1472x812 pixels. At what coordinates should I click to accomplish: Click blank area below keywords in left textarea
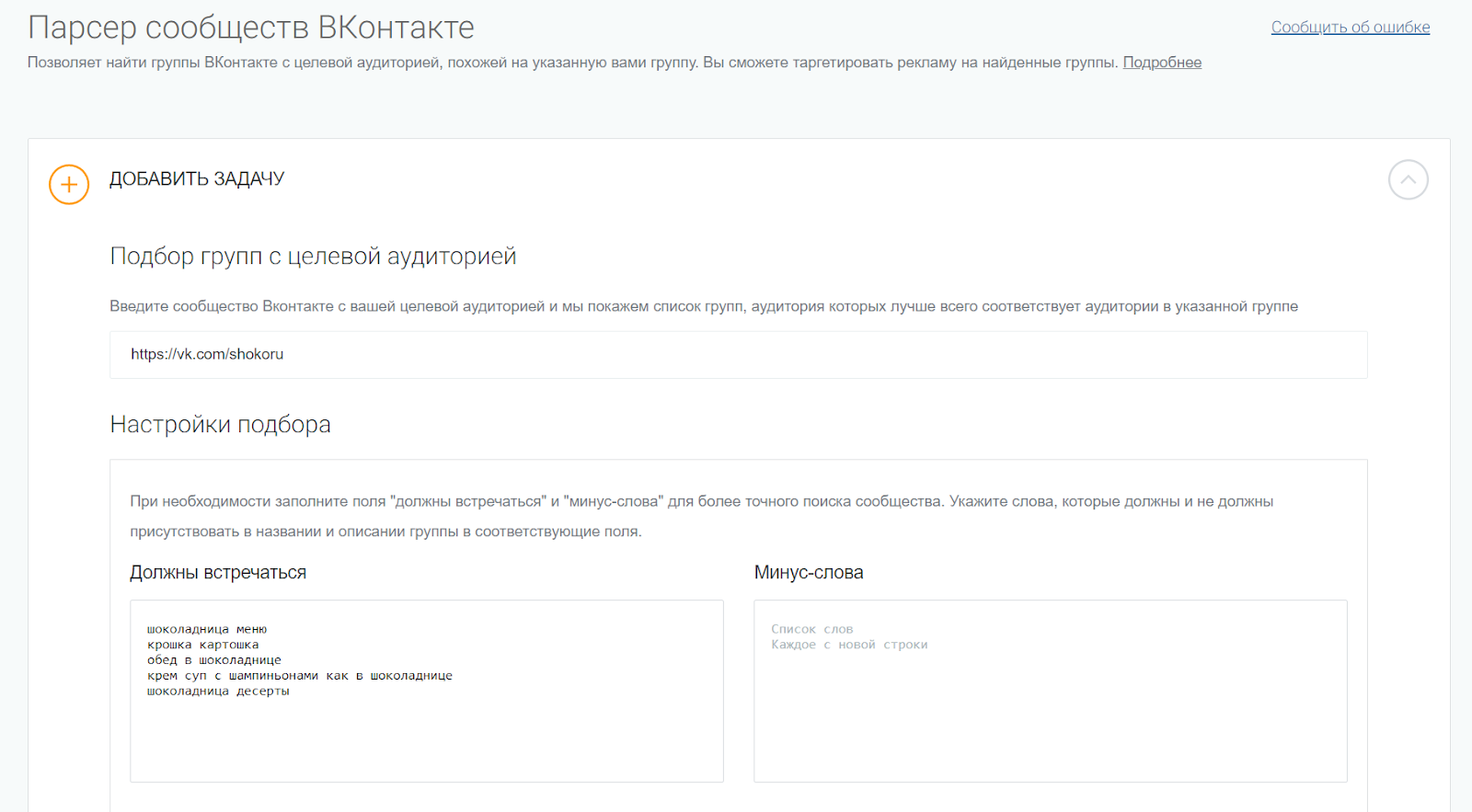pyautogui.click(x=426, y=745)
